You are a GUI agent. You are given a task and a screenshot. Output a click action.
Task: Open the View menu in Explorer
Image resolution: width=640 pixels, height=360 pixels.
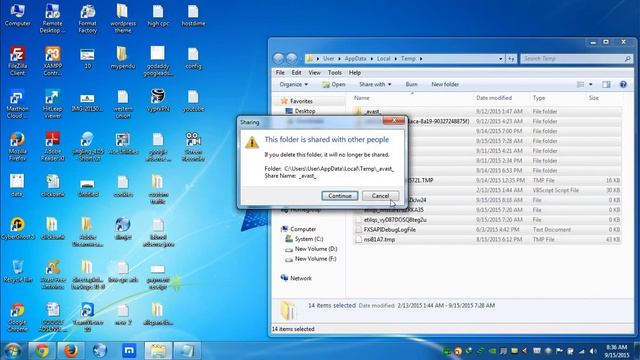pos(314,73)
